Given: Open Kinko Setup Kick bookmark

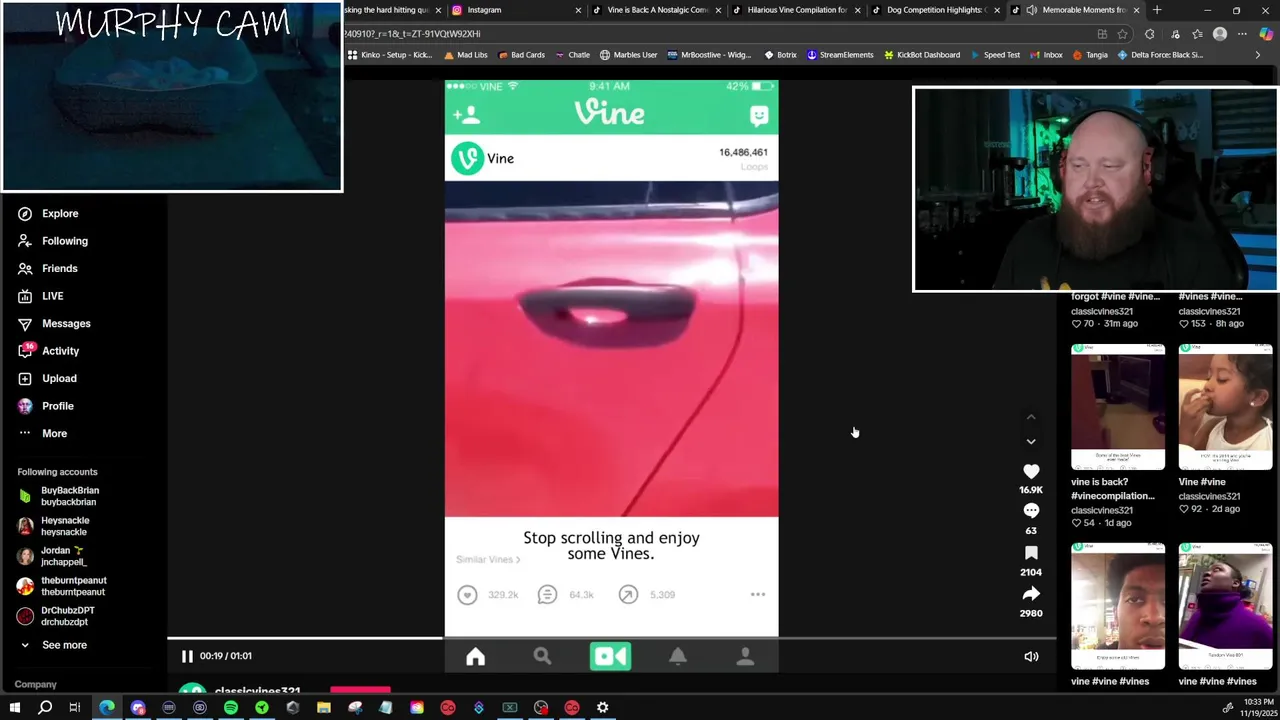Looking at the screenshot, I should [389, 55].
